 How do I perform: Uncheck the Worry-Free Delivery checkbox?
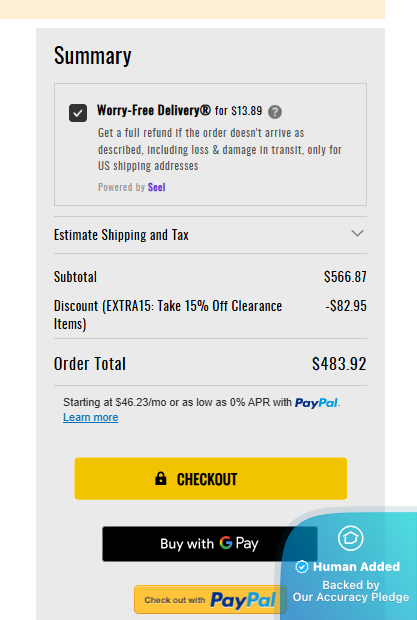tap(78, 113)
